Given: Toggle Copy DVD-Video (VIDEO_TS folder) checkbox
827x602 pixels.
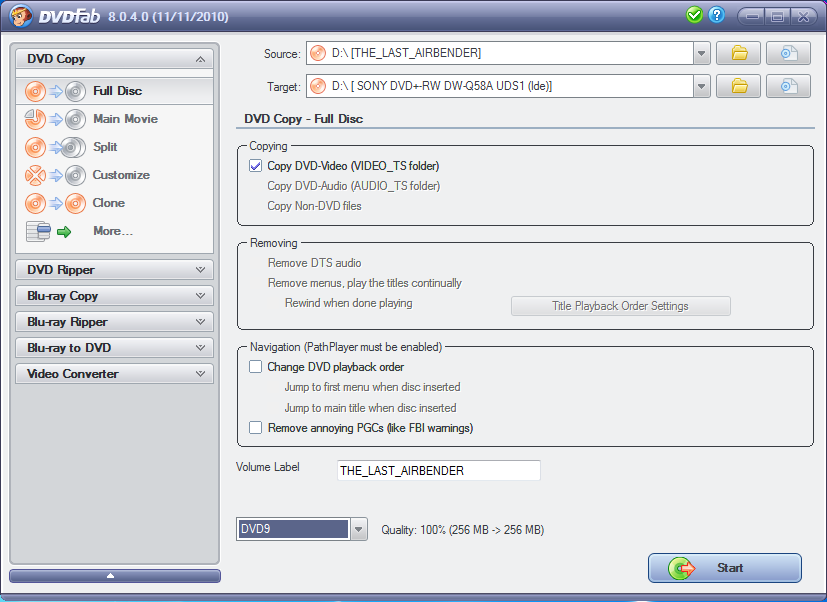Looking at the screenshot, I should (x=255, y=166).
